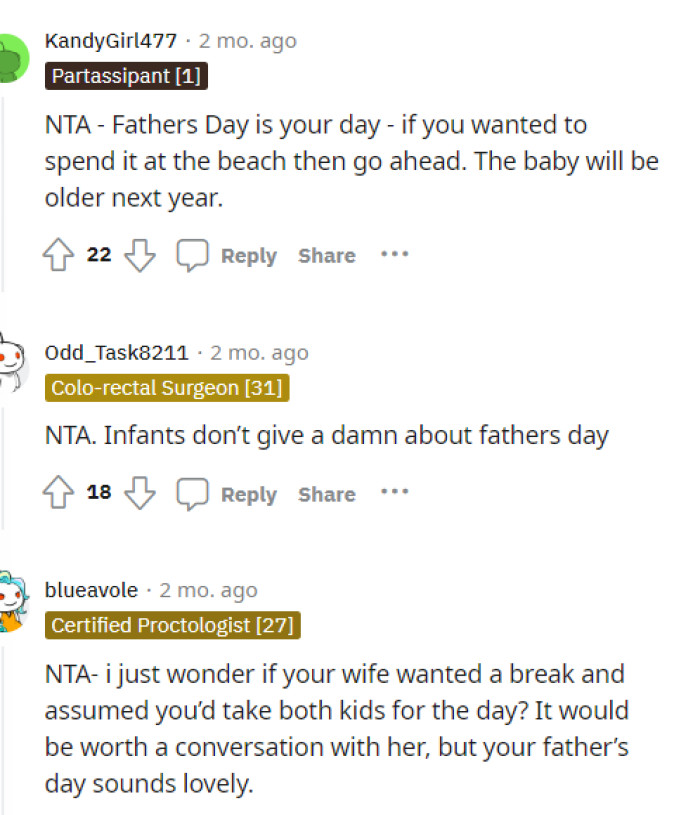Click the vote count 22 on top comment
This screenshot has height=815, width=700.
99,254
